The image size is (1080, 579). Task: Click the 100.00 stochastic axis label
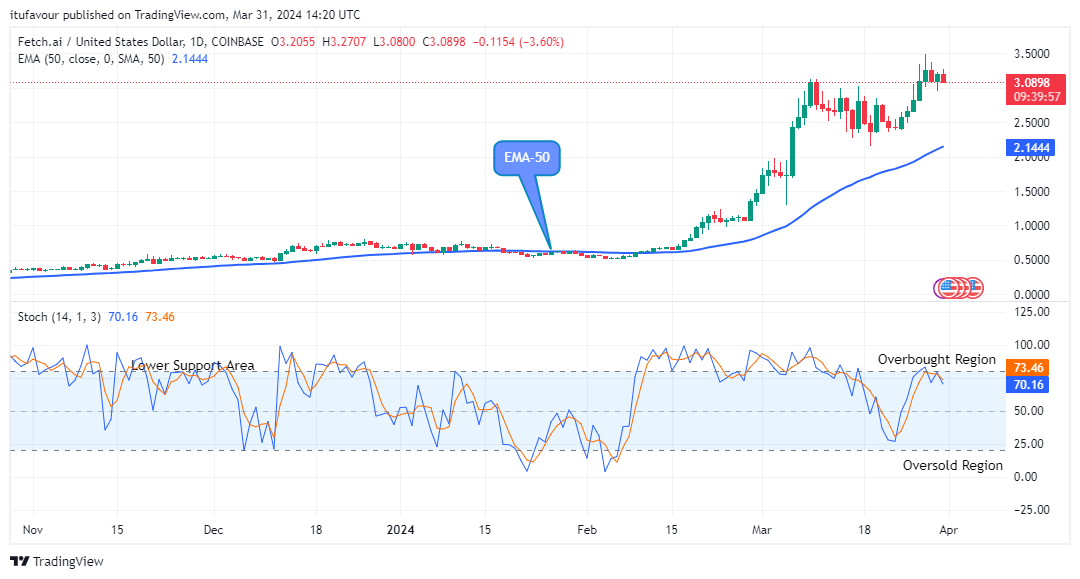point(1032,345)
